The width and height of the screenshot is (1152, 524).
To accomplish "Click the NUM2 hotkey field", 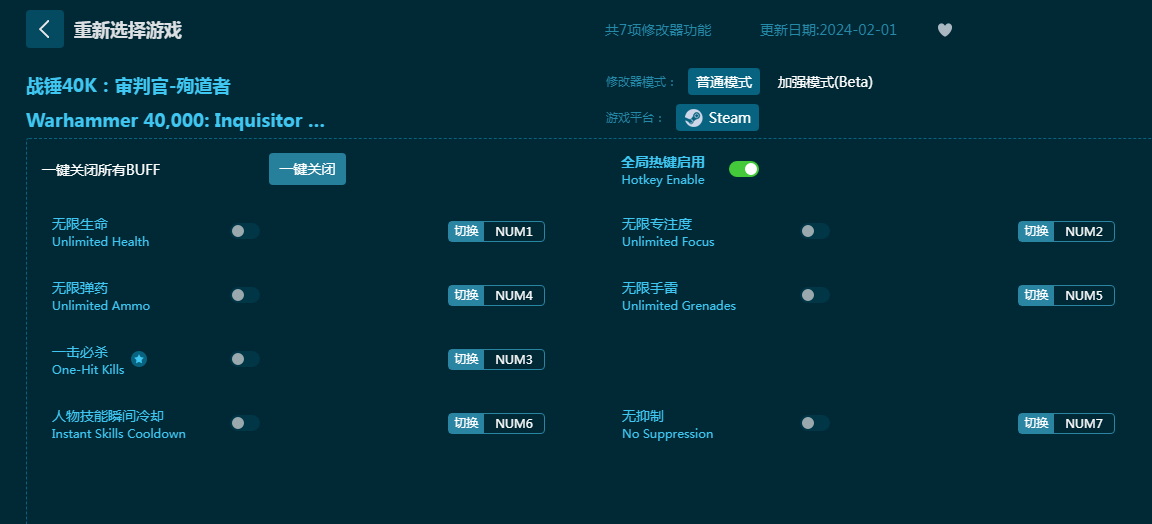I will 1084,232.
